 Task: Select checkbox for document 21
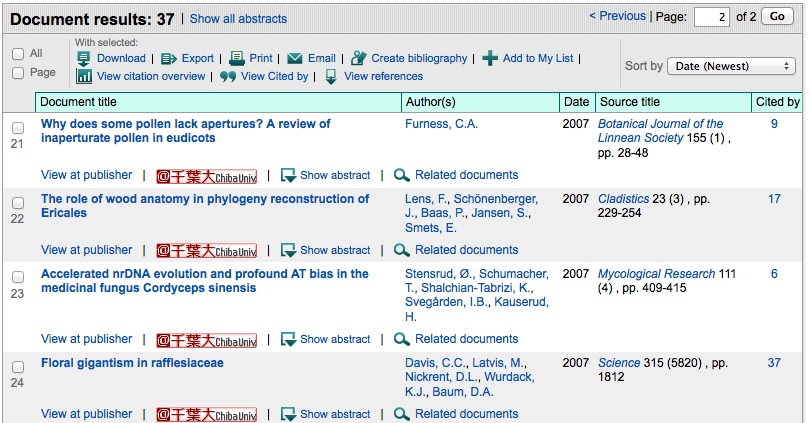coord(18,128)
